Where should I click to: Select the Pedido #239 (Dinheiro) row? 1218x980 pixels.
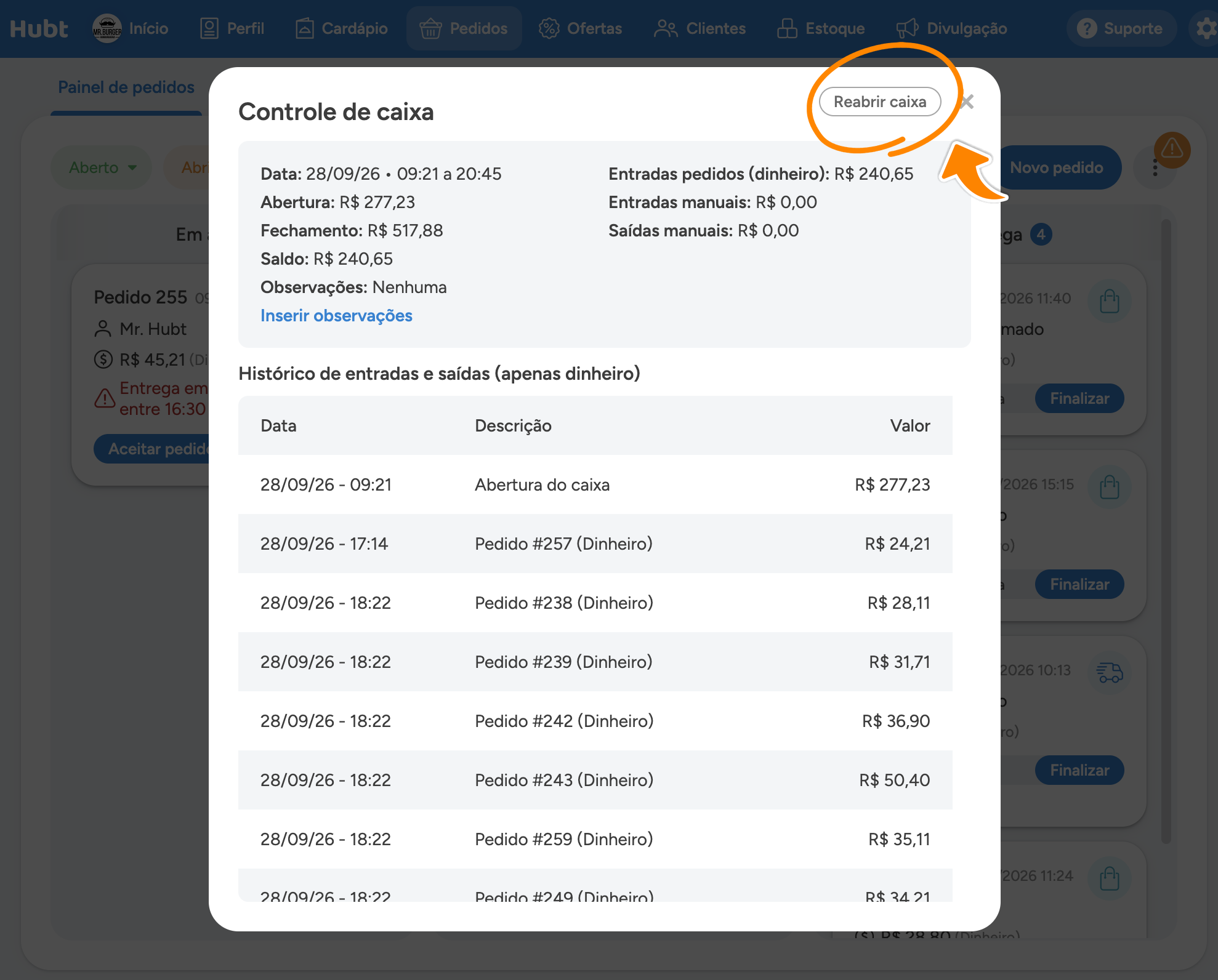tap(595, 662)
